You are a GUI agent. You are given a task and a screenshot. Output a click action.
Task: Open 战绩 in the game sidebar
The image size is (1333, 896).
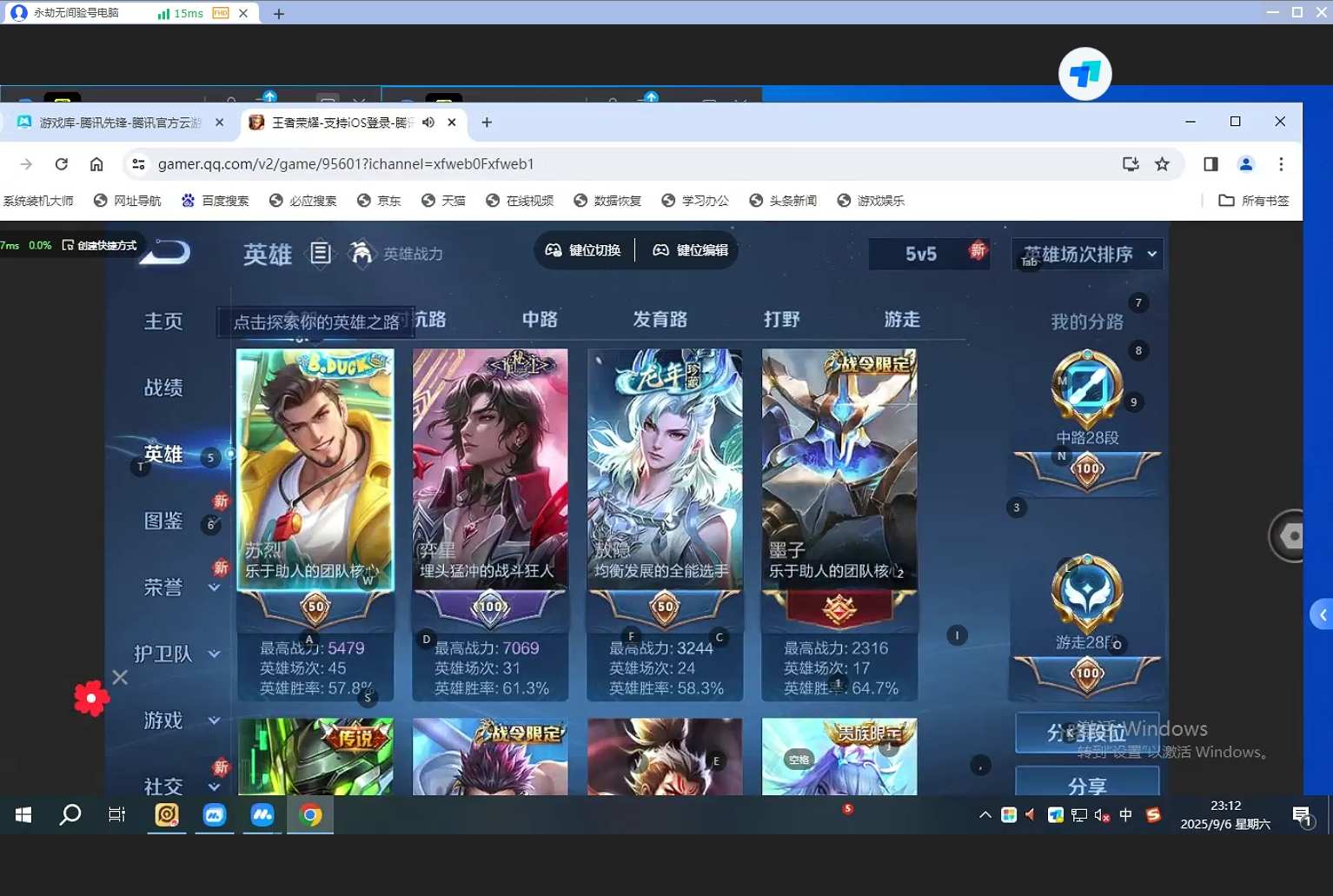pyautogui.click(x=163, y=388)
